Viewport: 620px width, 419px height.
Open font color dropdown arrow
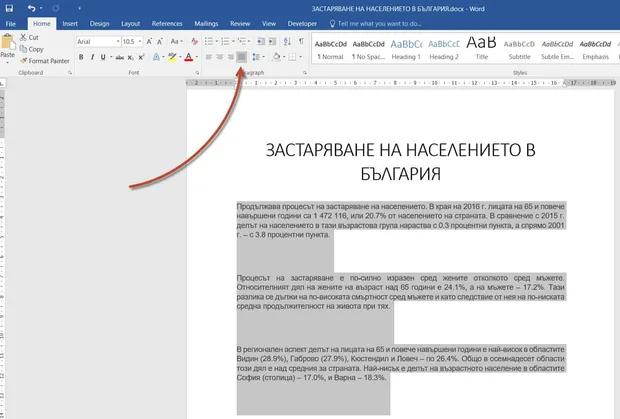click(197, 57)
